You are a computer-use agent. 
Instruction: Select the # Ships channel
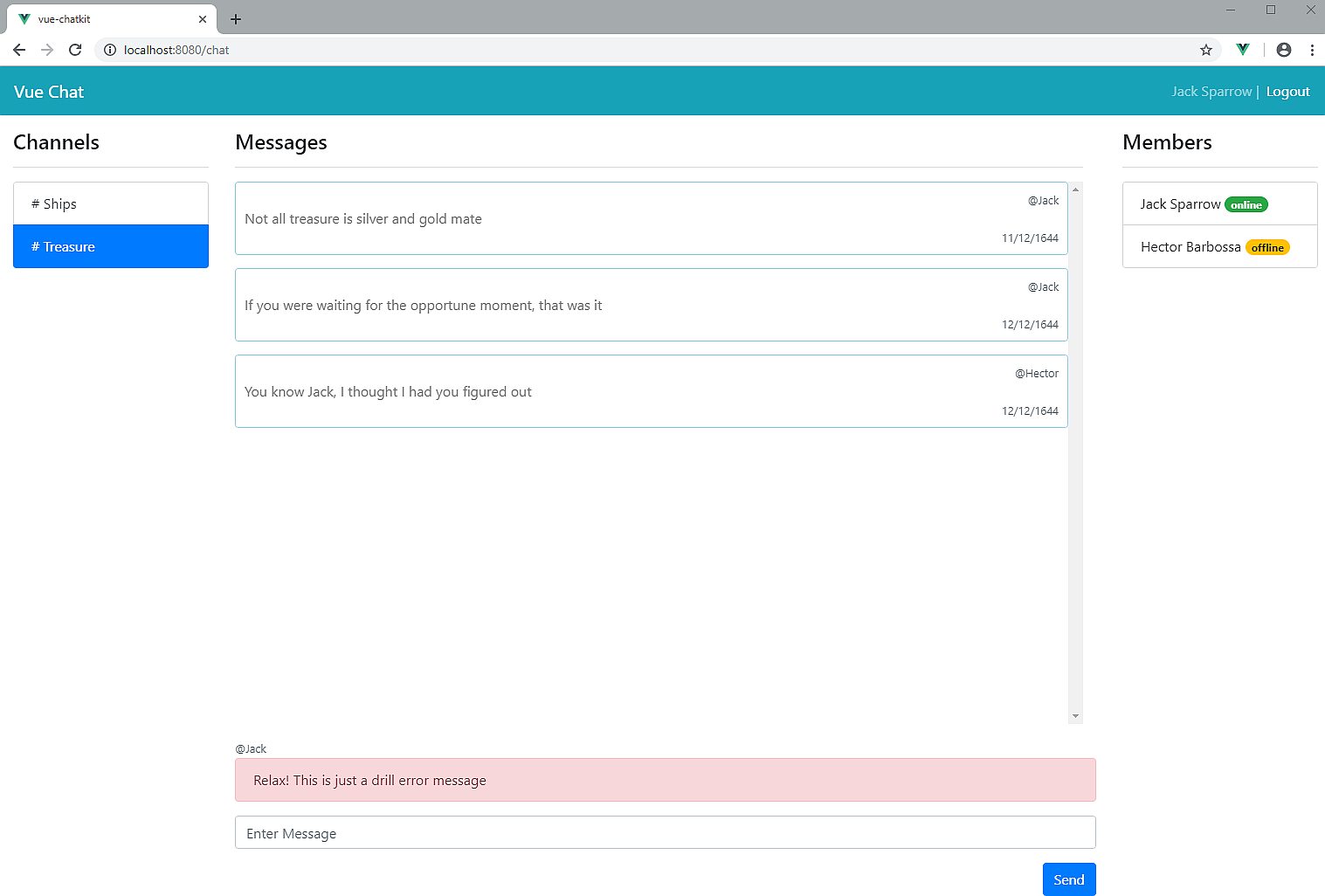pyautogui.click(x=110, y=203)
